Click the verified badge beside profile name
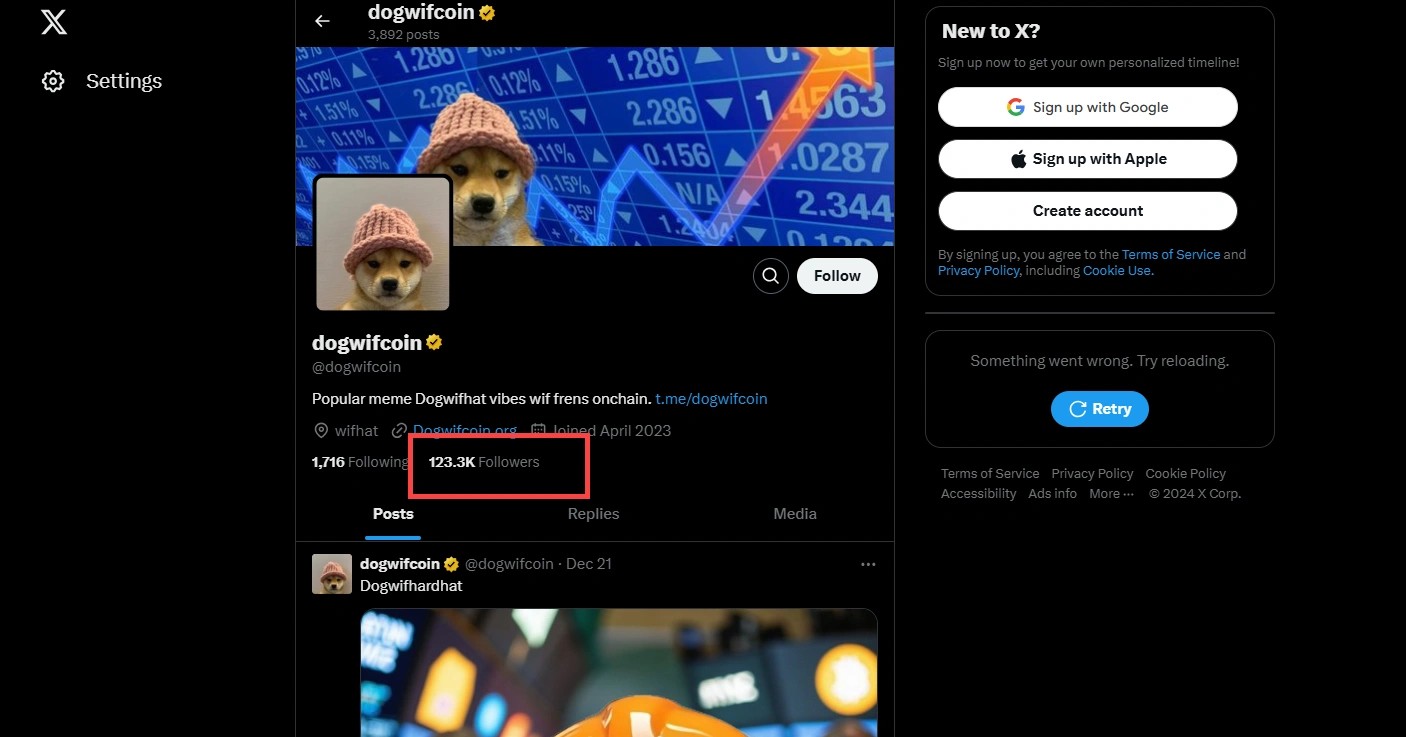Viewport: 1406px width, 737px height. pyautogui.click(x=434, y=343)
